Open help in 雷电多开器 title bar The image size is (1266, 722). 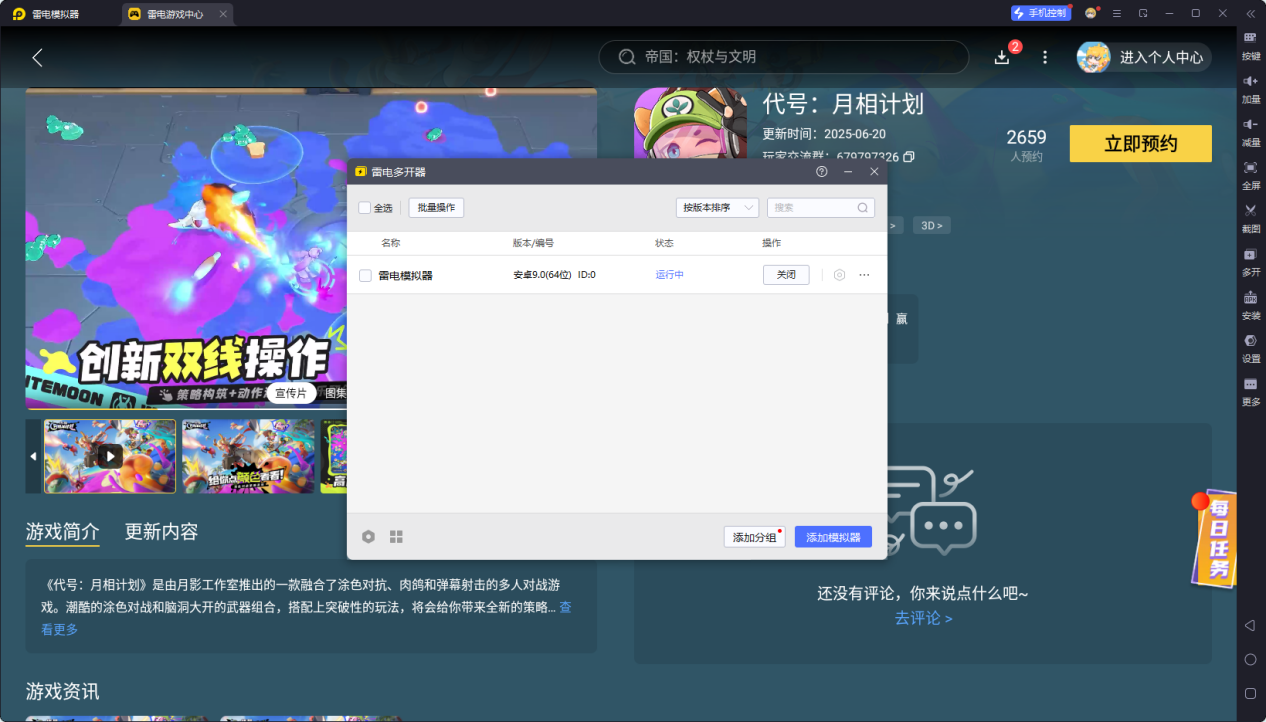click(x=822, y=172)
